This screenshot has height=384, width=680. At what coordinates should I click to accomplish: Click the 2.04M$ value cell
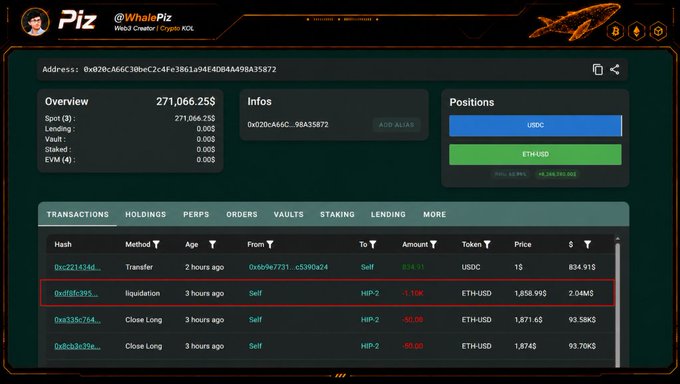tap(581, 293)
